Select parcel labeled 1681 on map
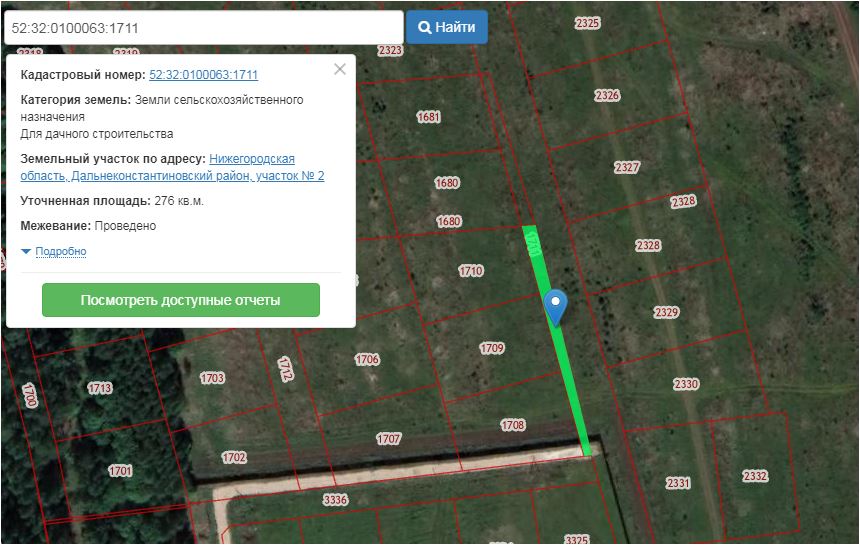The width and height of the screenshot is (860, 545). [428, 117]
